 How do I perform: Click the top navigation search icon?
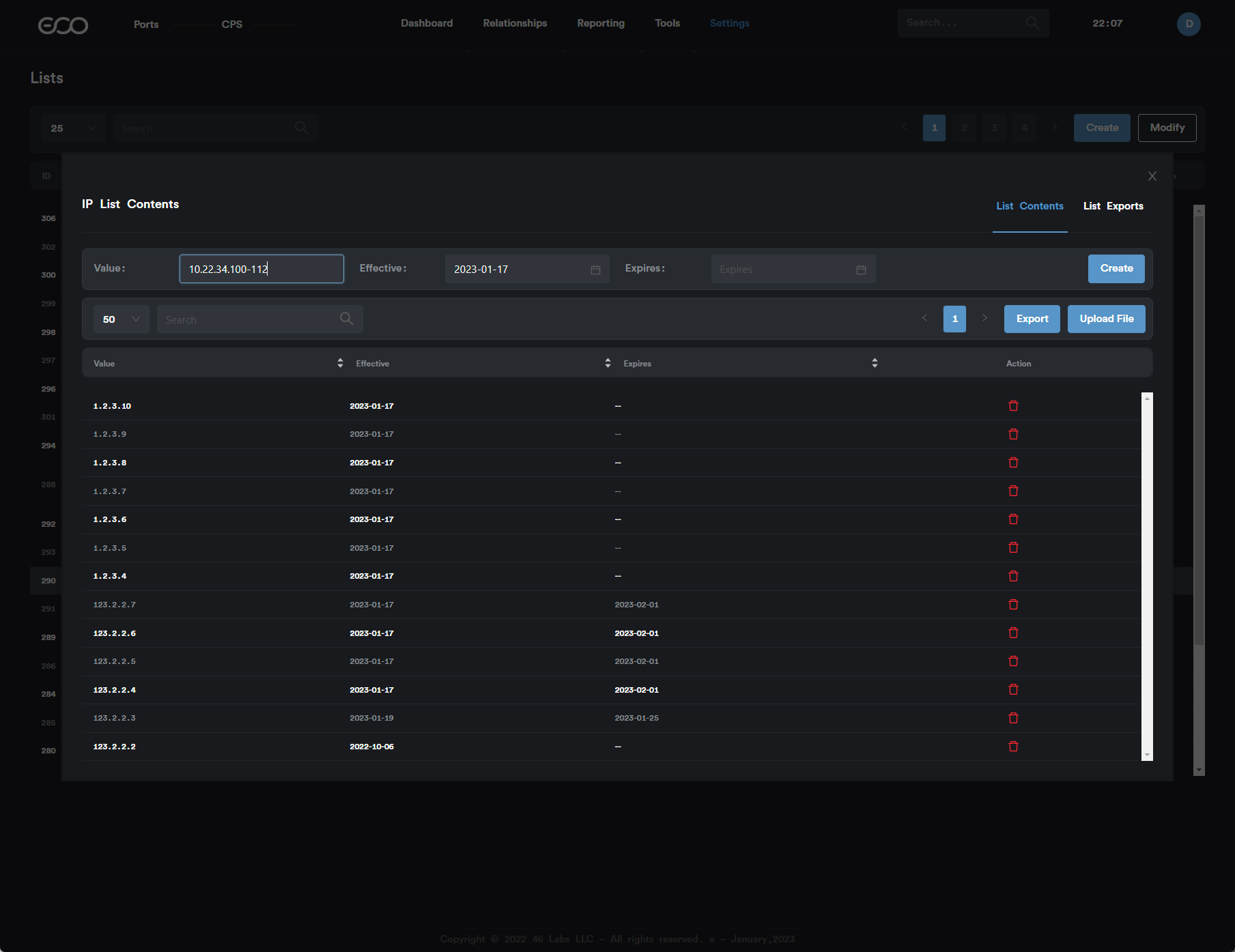(x=1033, y=23)
